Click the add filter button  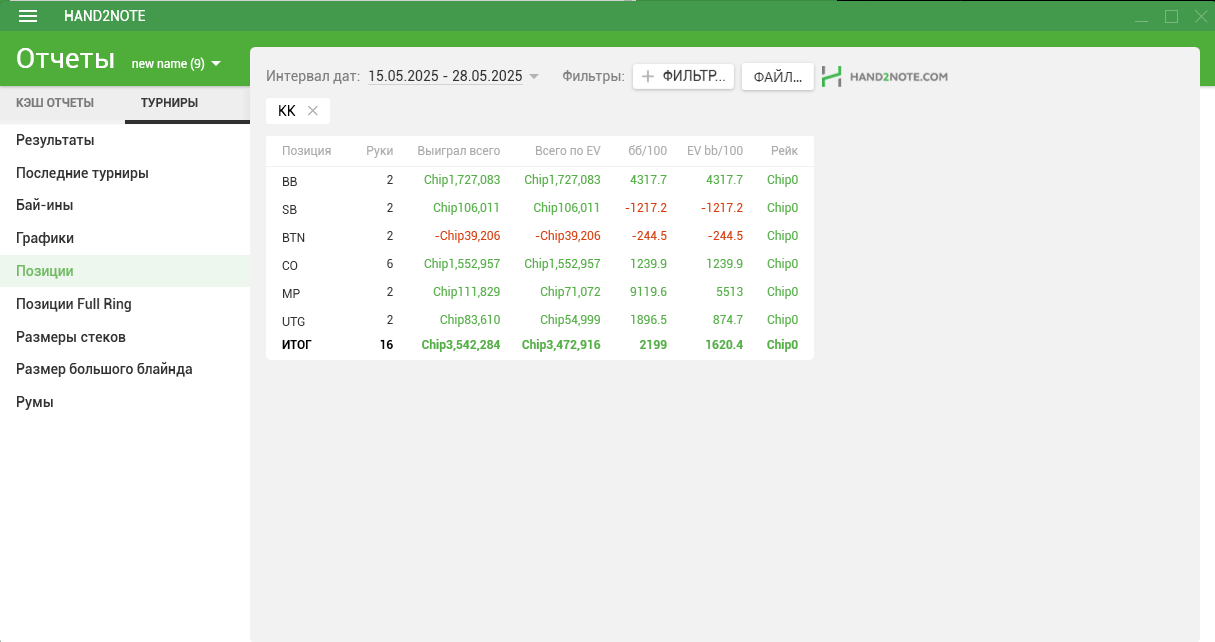pyautogui.click(x=683, y=77)
